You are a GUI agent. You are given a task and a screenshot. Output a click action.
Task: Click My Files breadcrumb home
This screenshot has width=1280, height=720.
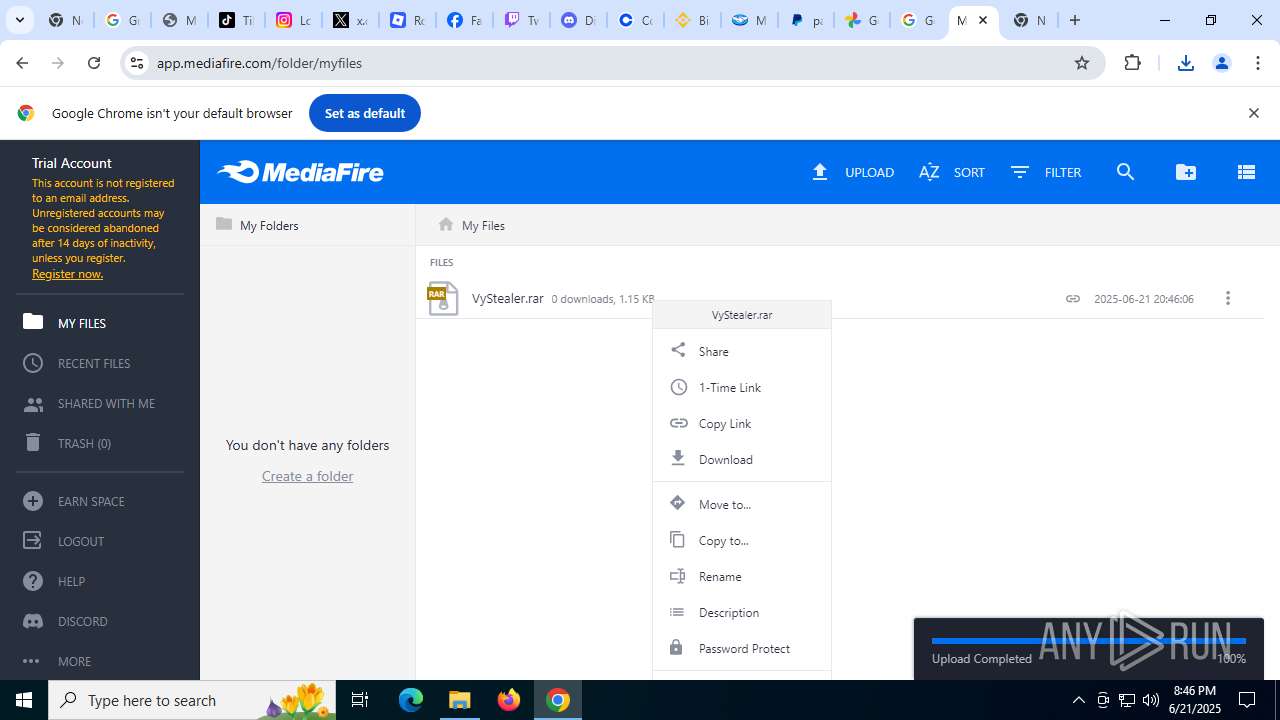pos(471,225)
